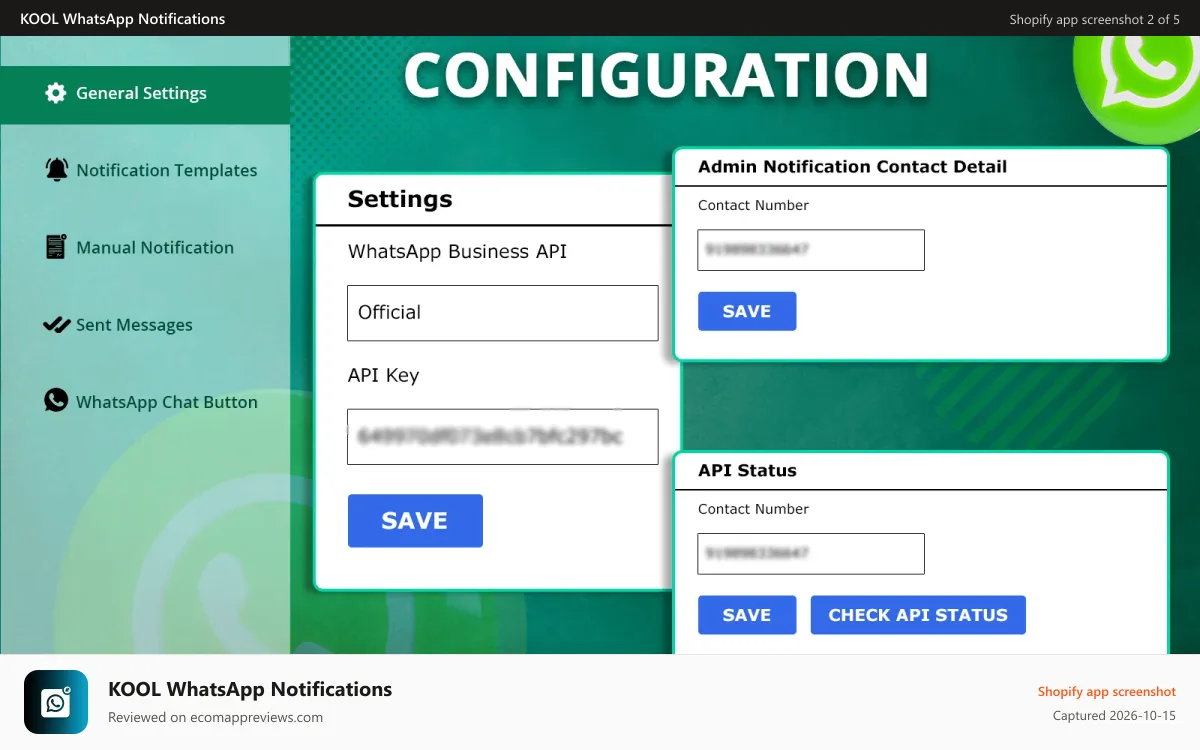Click the API Key label
1200x750 pixels.
coord(383,376)
